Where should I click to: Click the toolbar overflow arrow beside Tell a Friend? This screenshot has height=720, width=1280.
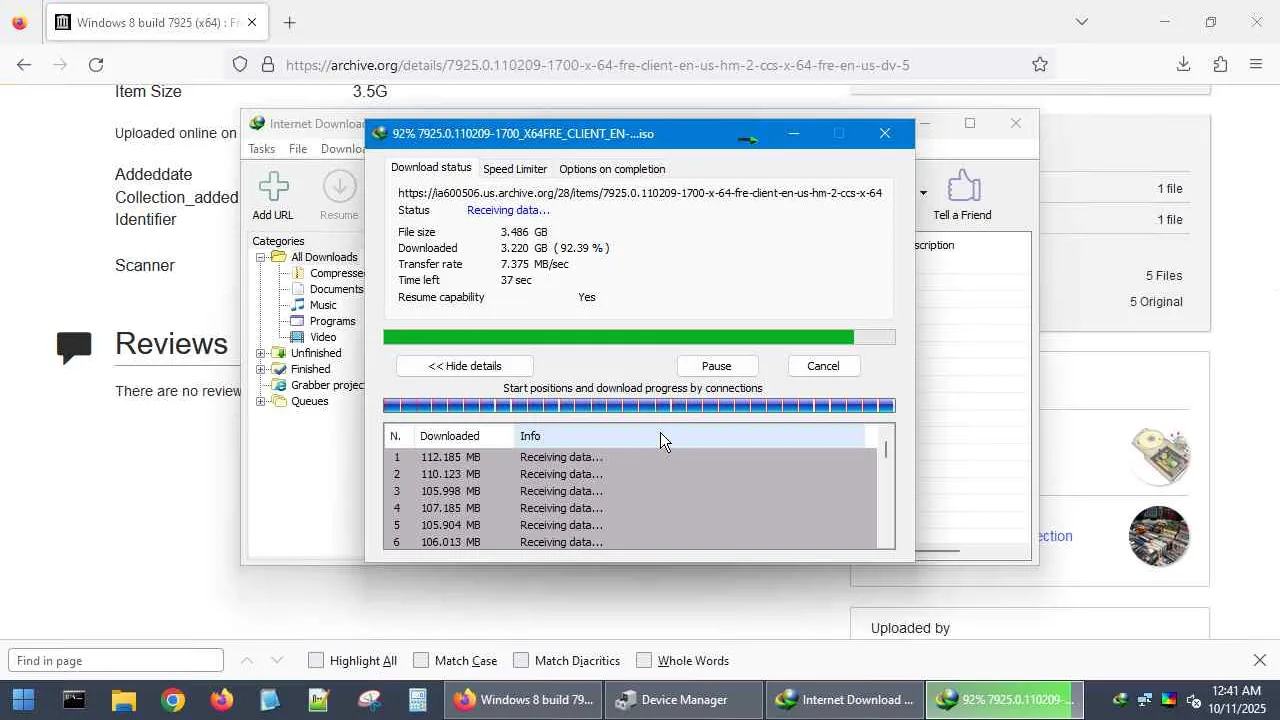pyautogui.click(x=923, y=192)
